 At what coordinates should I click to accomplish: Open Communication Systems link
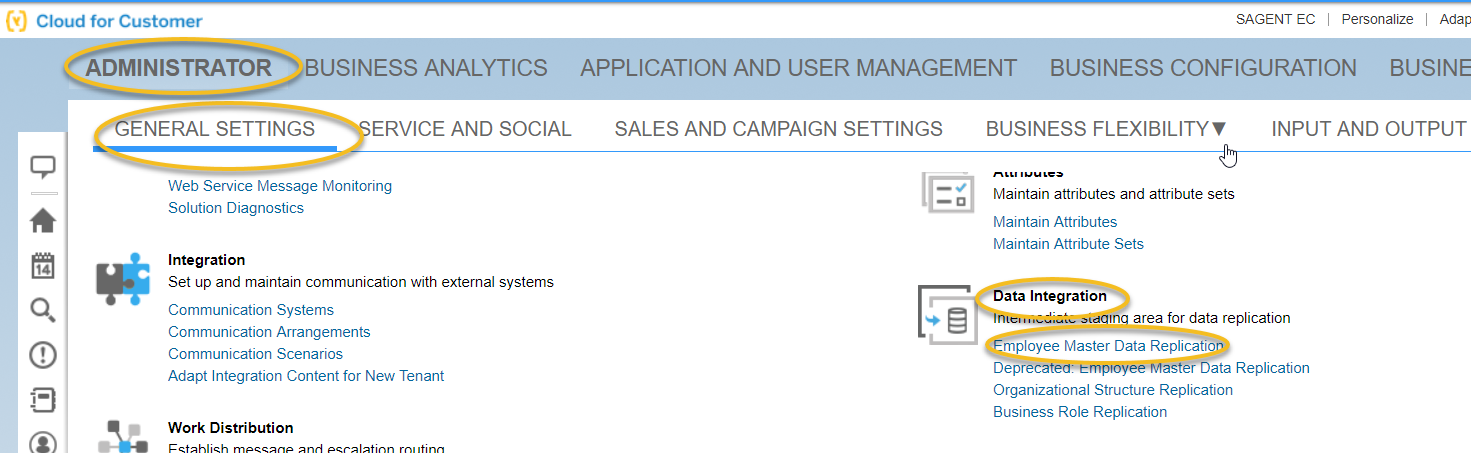pos(251,310)
